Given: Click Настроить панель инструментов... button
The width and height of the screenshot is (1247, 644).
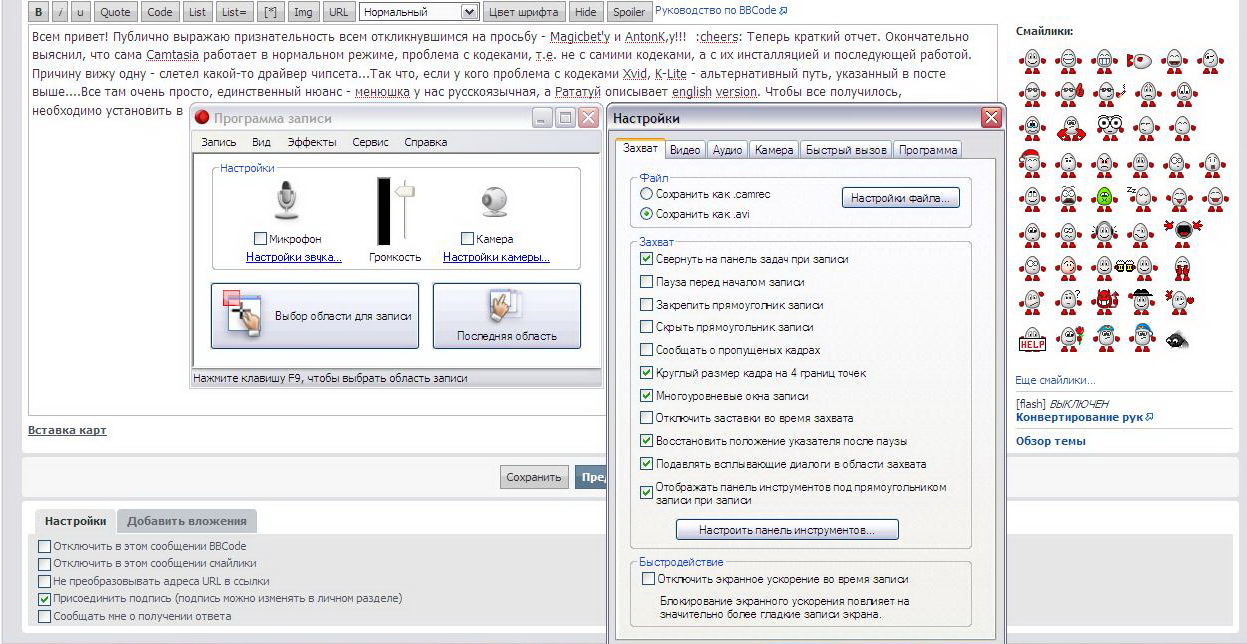Looking at the screenshot, I should coord(787,529).
